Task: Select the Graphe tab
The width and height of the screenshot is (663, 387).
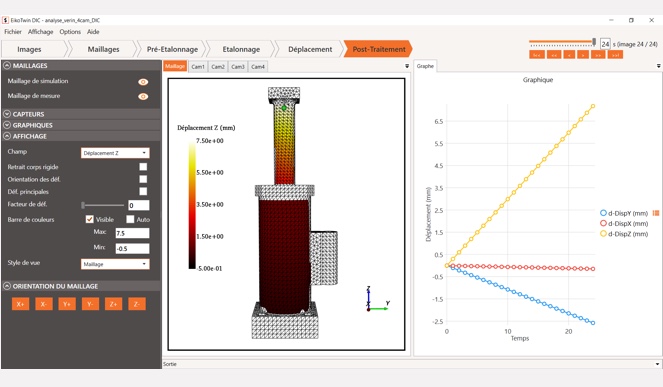Action: point(425,66)
